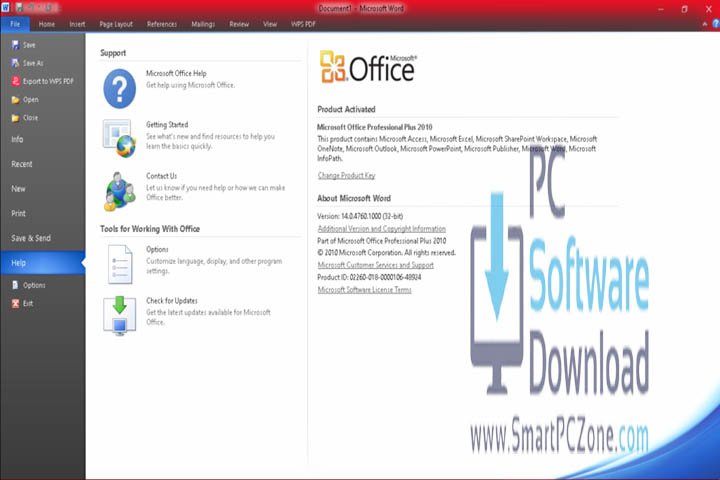Viewport: 720px width, 480px height.
Task: Click the Microsoft Office Help title text
Action: (176, 73)
